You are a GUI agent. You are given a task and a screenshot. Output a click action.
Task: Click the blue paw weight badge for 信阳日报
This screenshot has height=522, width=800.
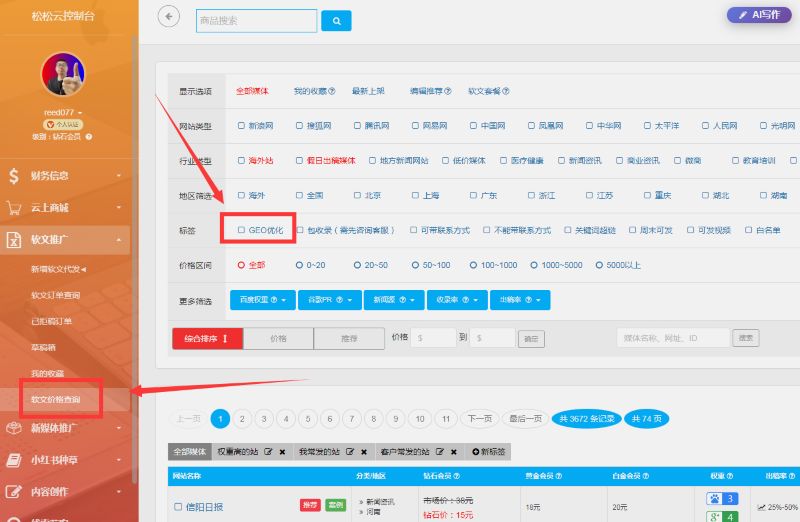(x=722, y=499)
